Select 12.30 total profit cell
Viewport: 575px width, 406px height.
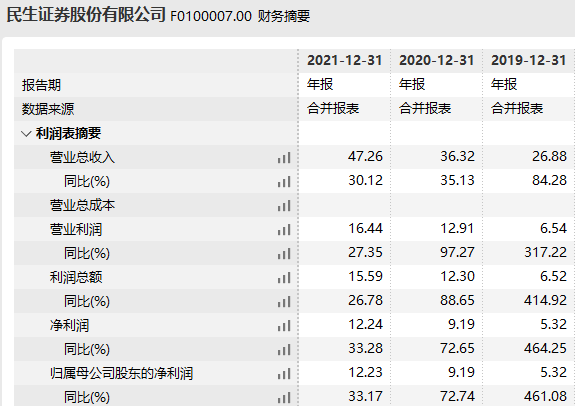point(457,277)
